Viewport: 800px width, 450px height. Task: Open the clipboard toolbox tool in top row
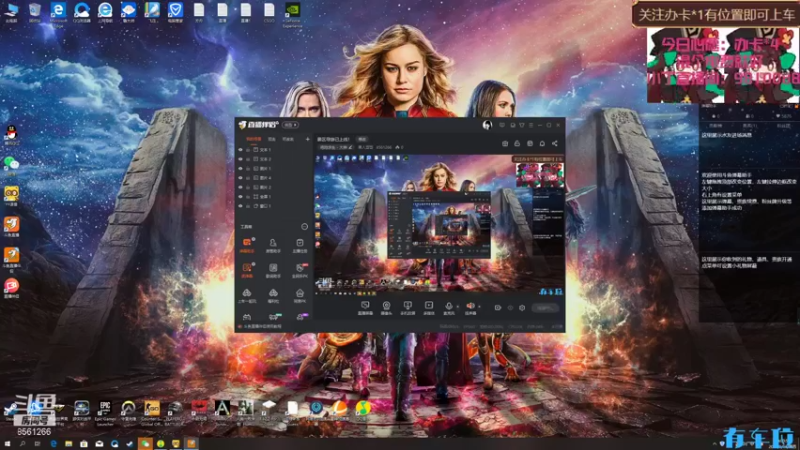point(299,245)
